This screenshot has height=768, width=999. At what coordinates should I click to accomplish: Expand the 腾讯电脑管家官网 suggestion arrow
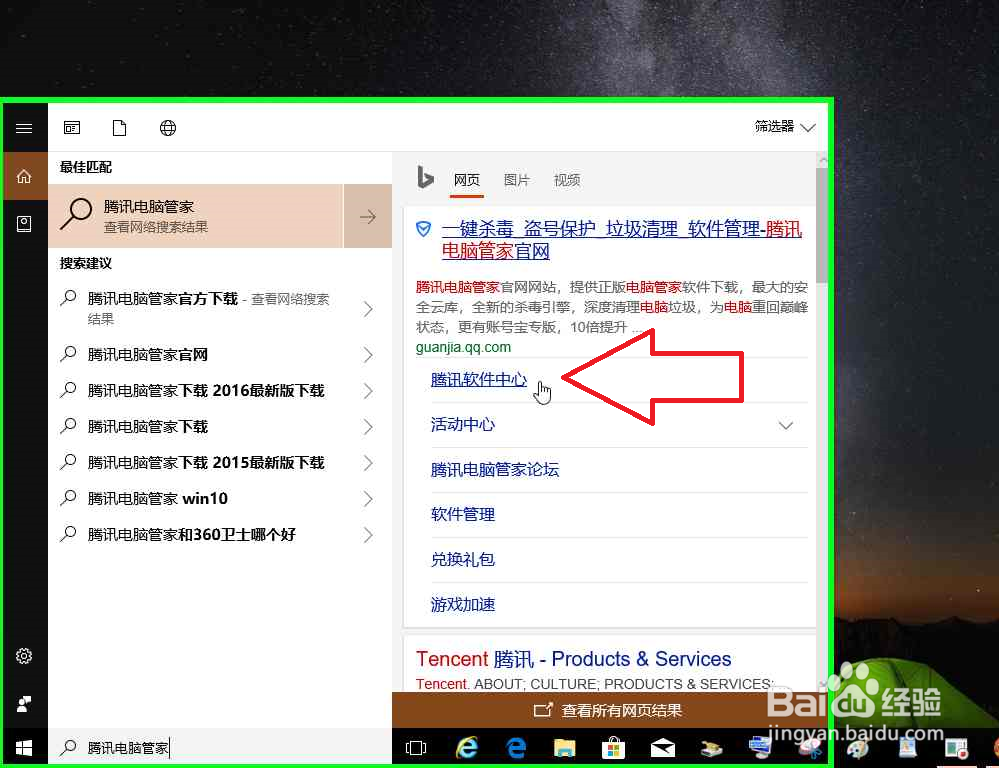[x=369, y=354]
